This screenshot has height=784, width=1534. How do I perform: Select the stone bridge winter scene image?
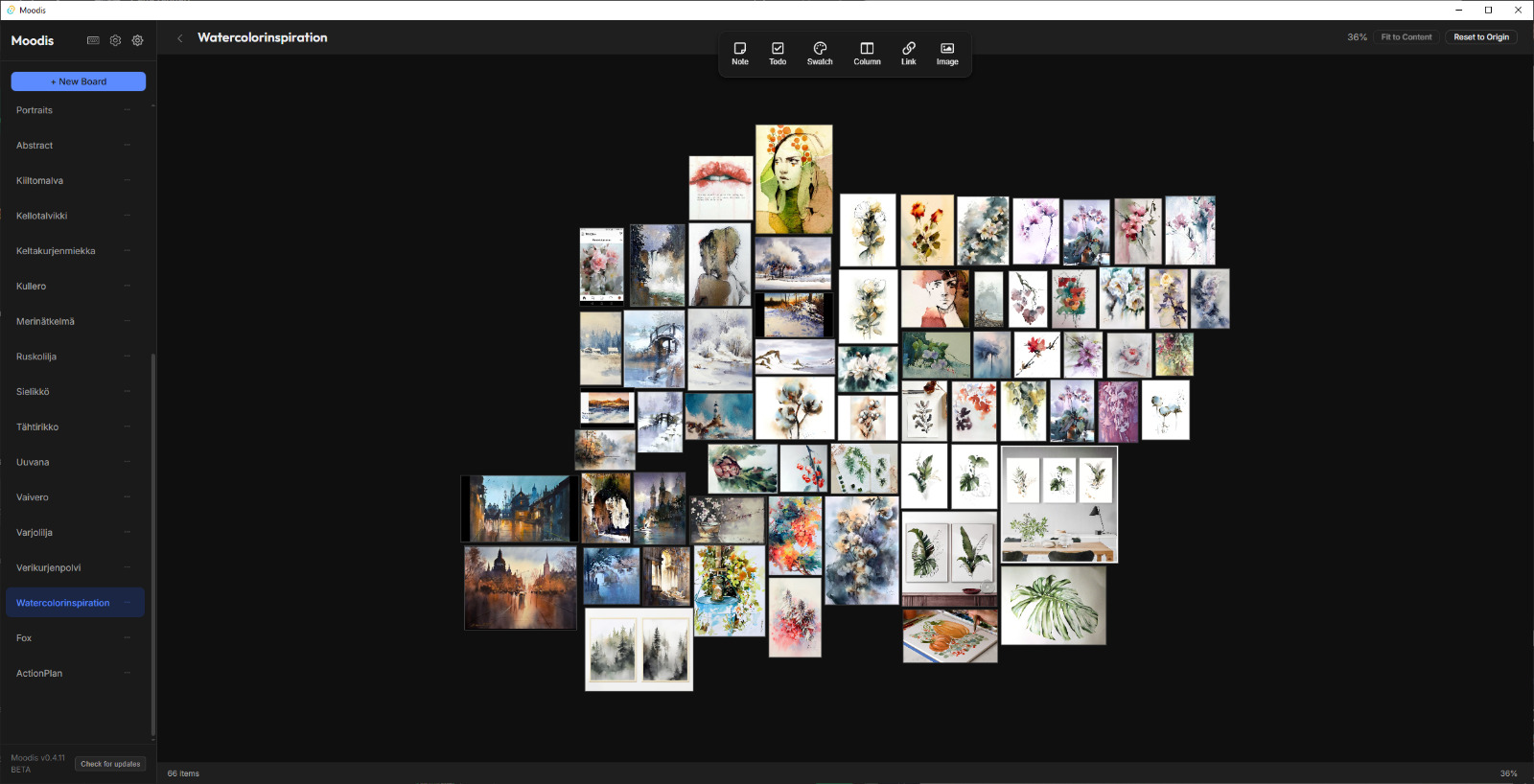[655, 348]
